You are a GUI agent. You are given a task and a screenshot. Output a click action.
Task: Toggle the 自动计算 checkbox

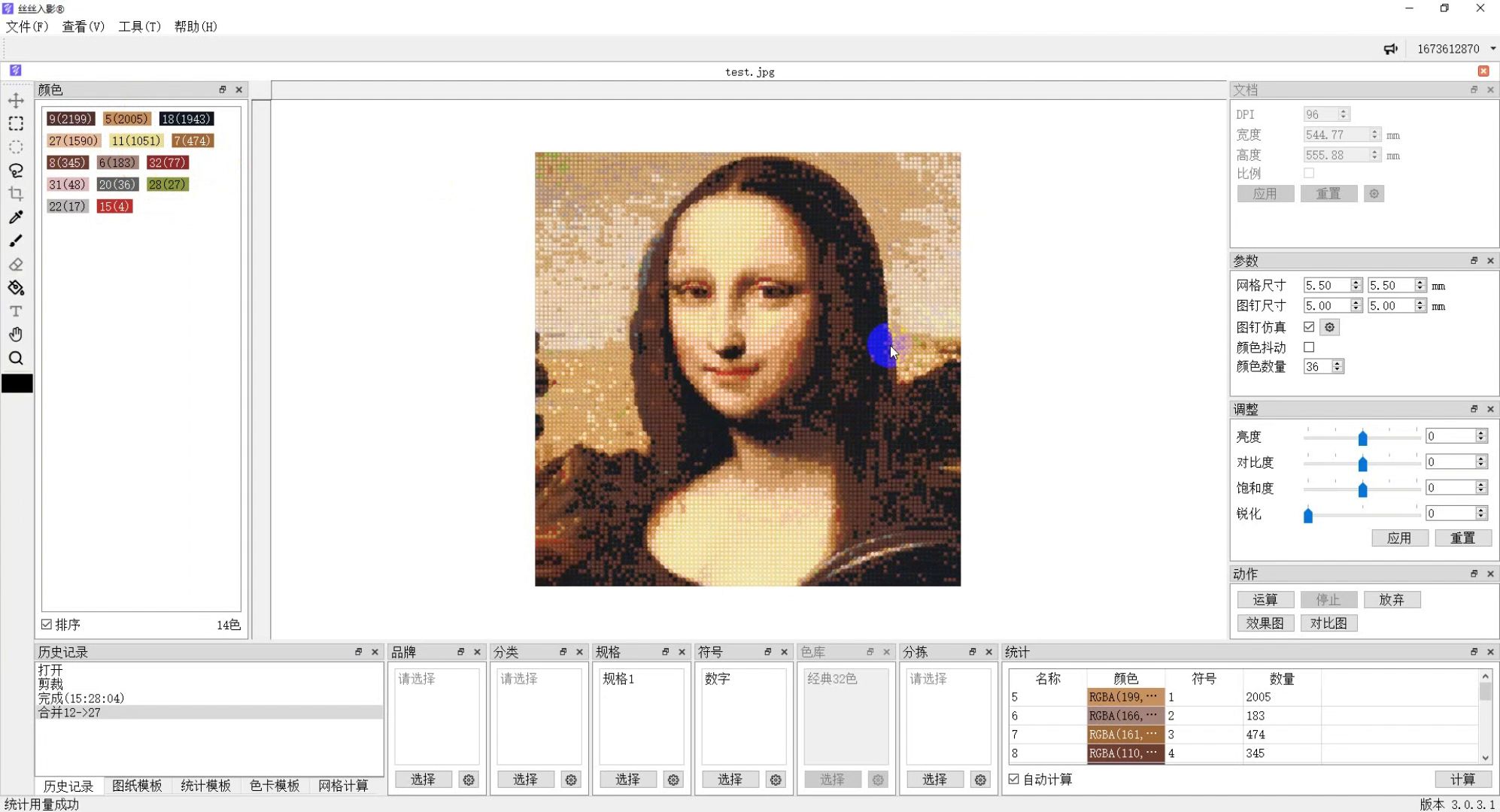[1014, 779]
